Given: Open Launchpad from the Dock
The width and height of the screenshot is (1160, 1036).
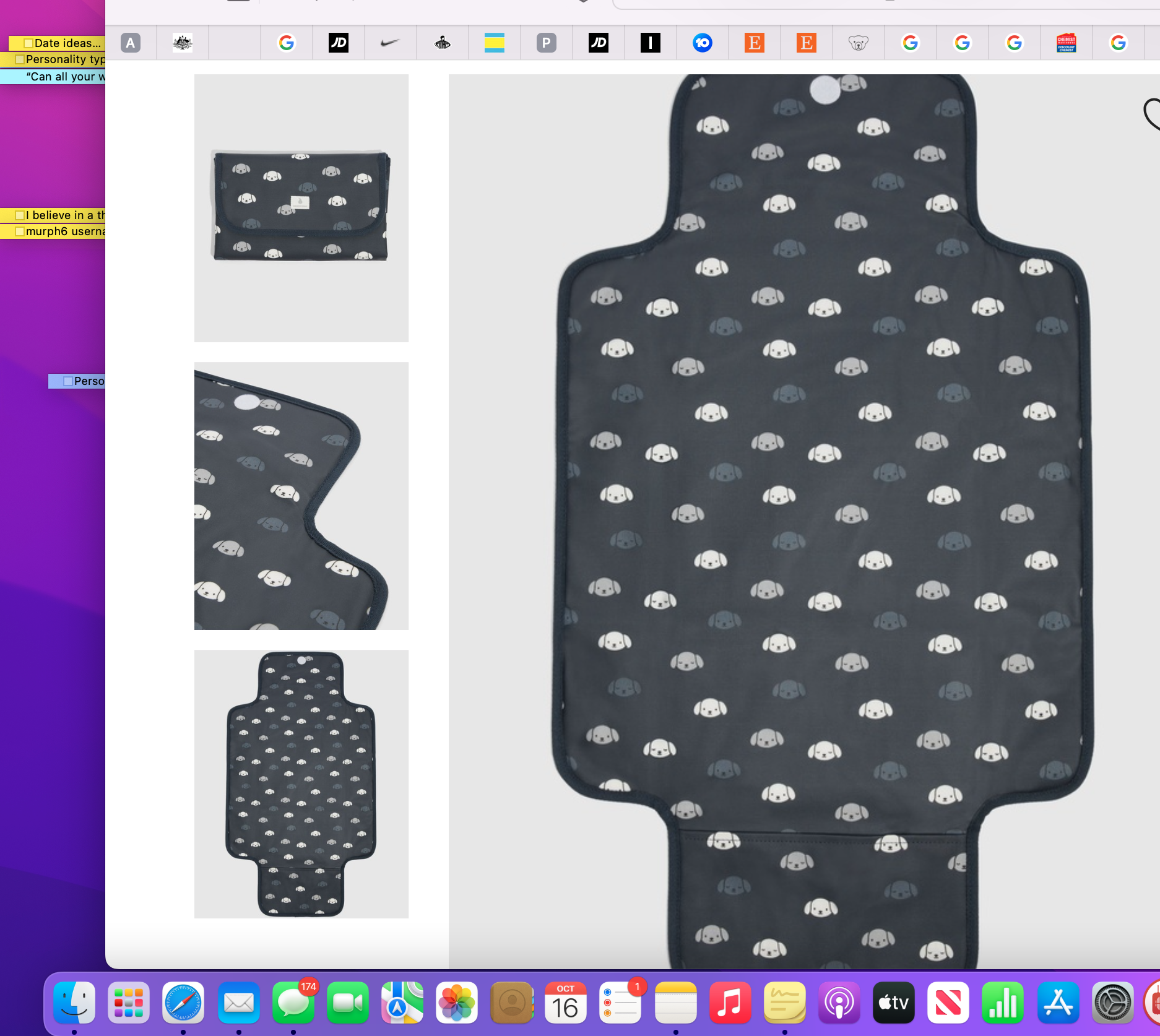Looking at the screenshot, I should [x=129, y=1003].
